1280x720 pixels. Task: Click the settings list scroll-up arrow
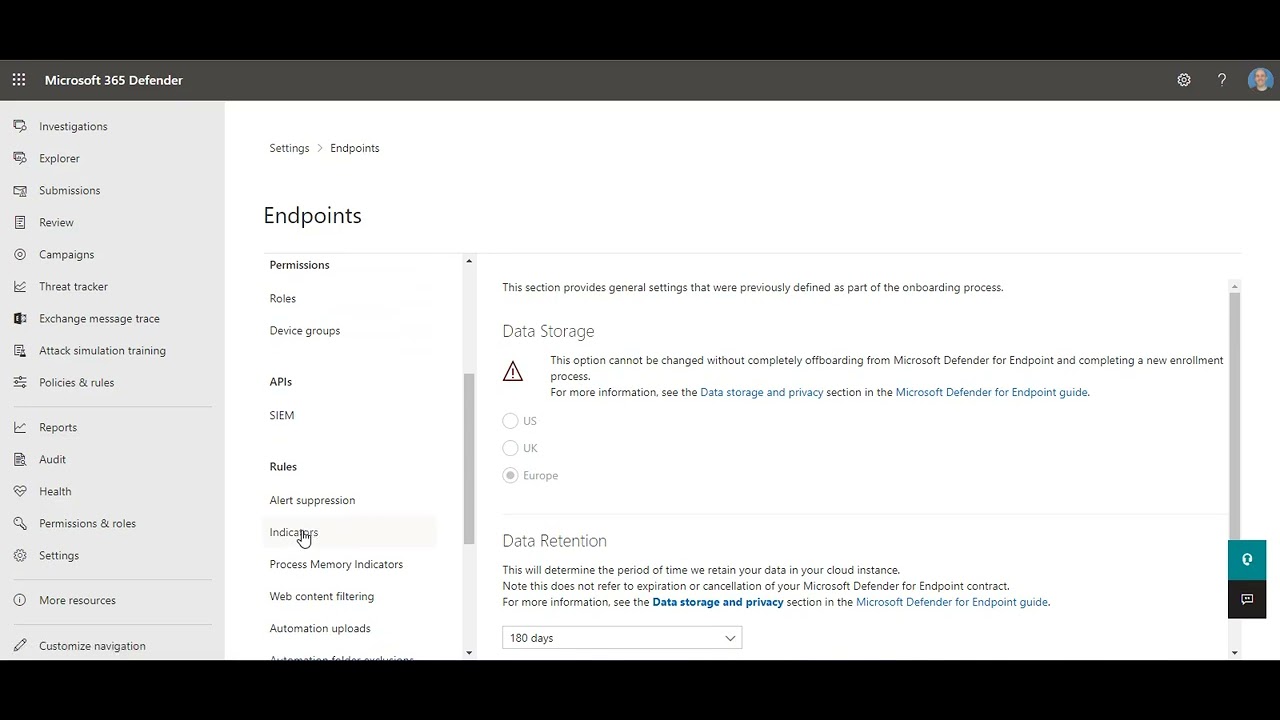(469, 262)
